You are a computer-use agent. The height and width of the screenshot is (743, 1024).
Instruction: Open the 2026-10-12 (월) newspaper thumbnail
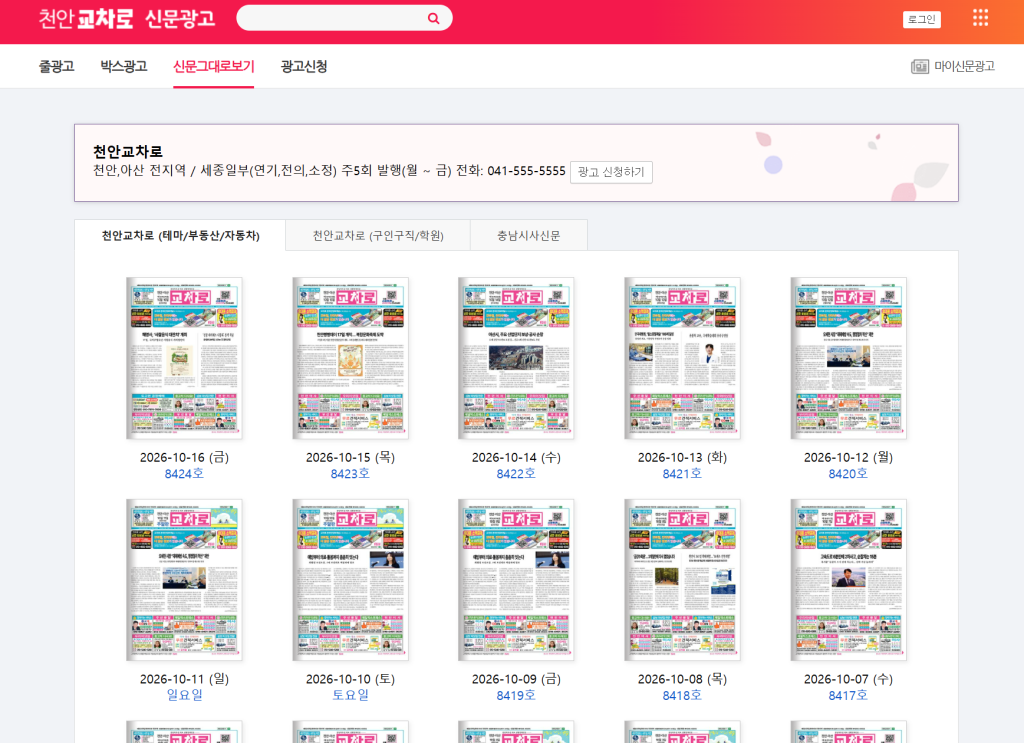[848, 358]
